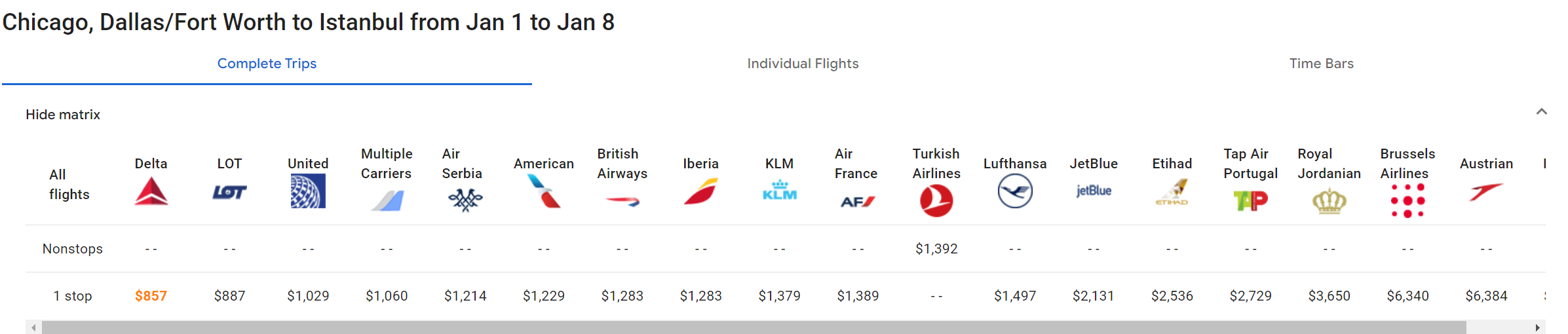The width and height of the screenshot is (1568, 334).
Task: Click the Tap Air Portugal logo
Action: point(1250,200)
